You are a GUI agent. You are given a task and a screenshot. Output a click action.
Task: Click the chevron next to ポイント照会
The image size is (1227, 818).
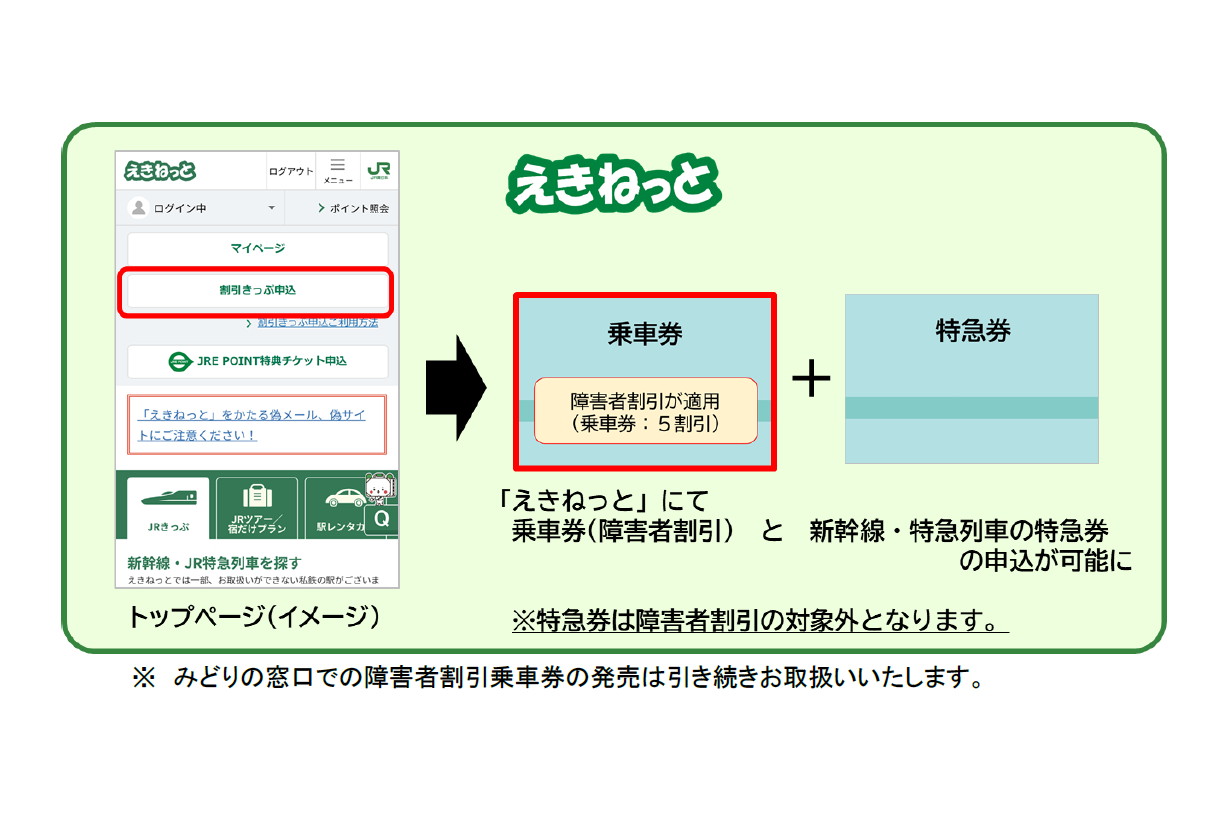pos(320,207)
